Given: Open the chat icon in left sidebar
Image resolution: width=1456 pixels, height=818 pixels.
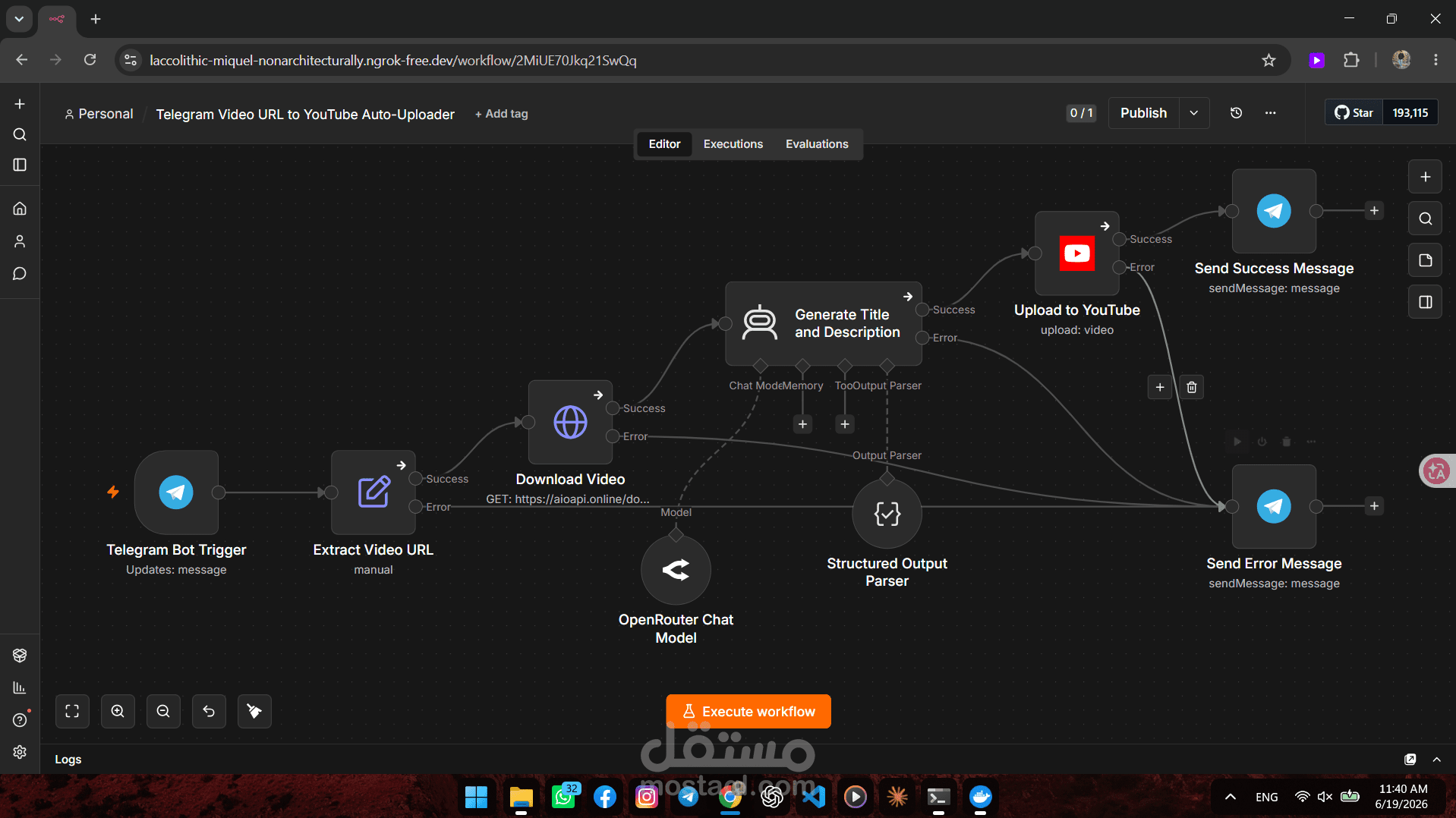Looking at the screenshot, I should 20,274.
